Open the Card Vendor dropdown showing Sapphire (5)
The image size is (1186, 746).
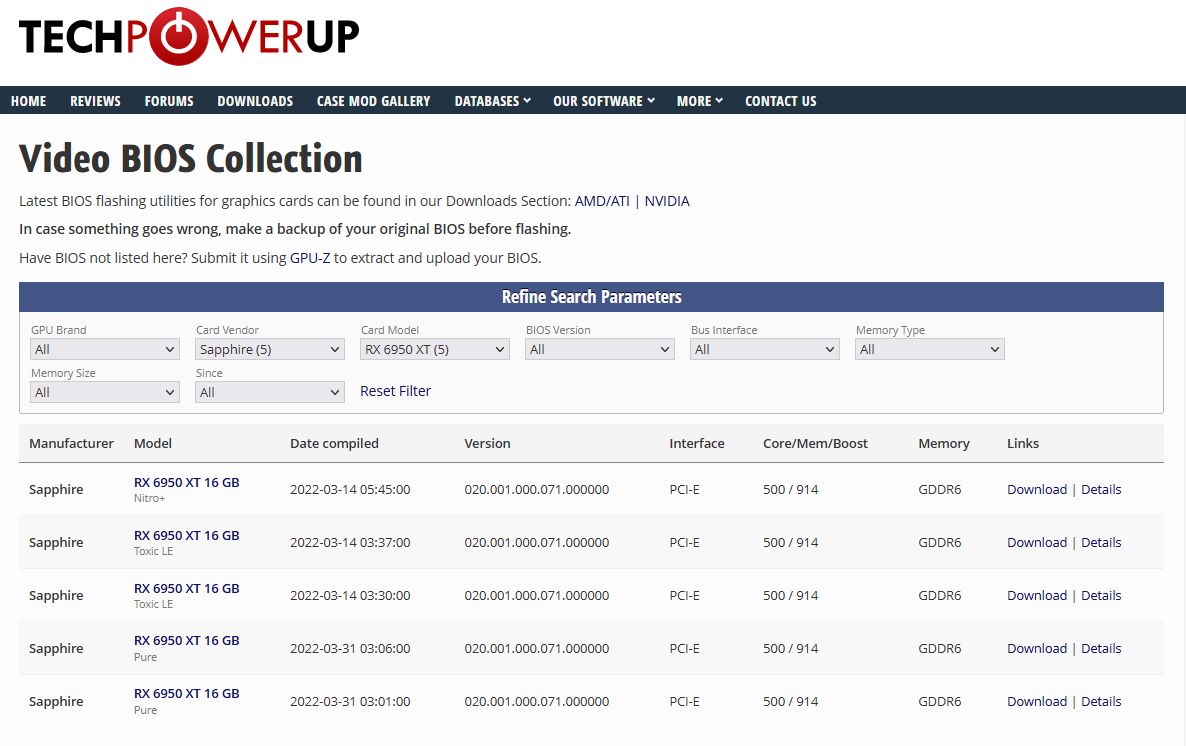click(269, 349)
